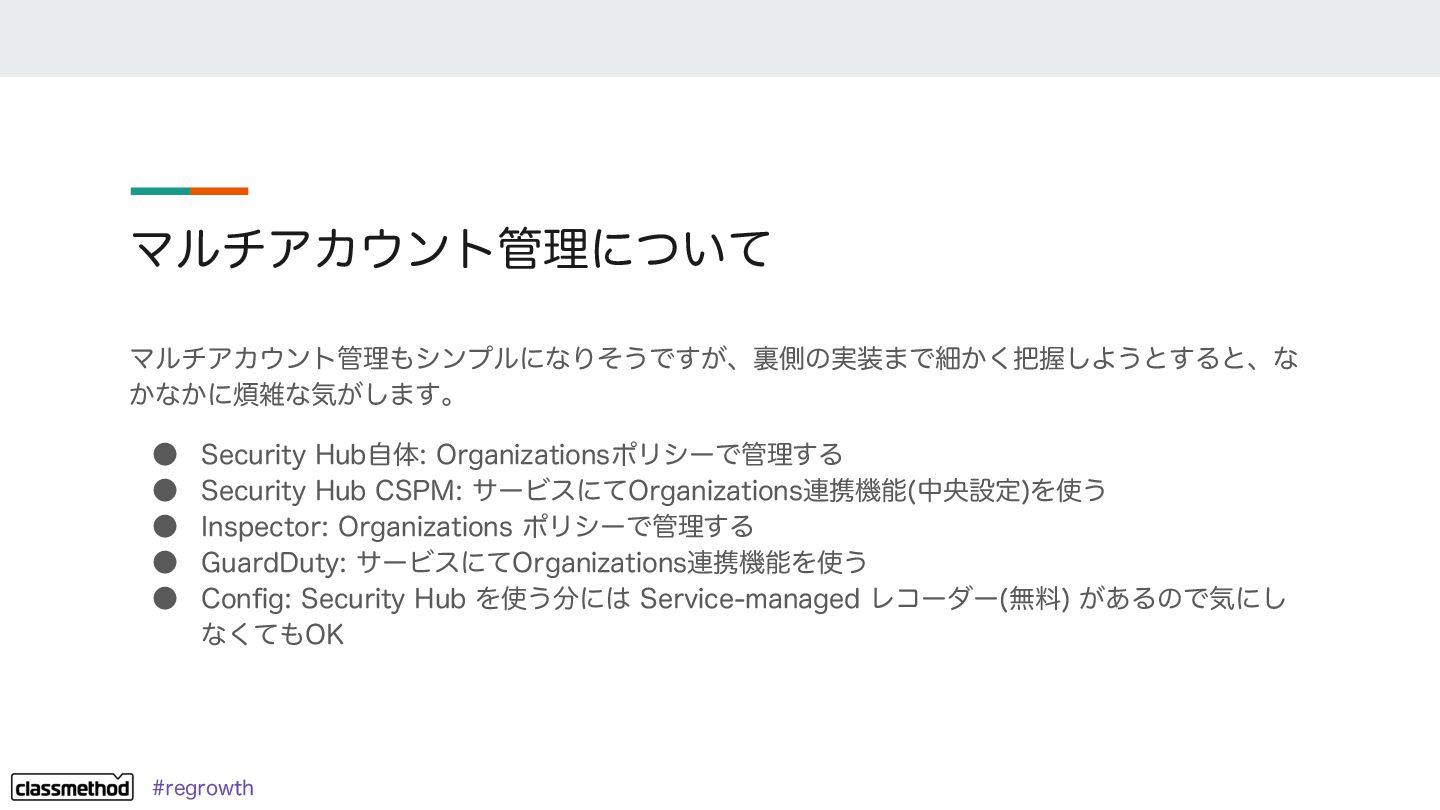Screen dimensions: 1440x810
Task: Click the orange accent bar above title
Action: coord(219,191)
